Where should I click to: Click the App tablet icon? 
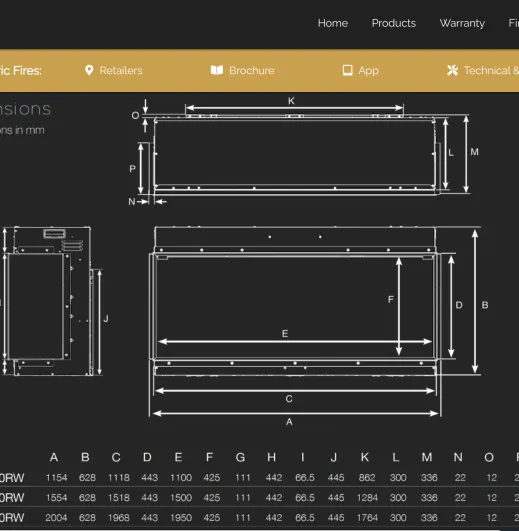[347, 70]
